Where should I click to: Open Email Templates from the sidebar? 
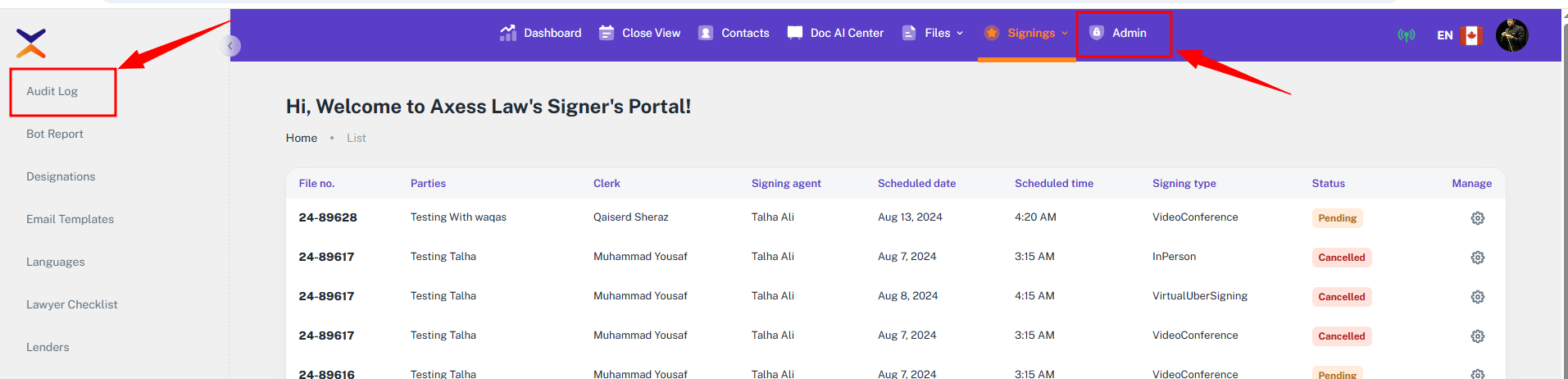[x=70, y=219]
